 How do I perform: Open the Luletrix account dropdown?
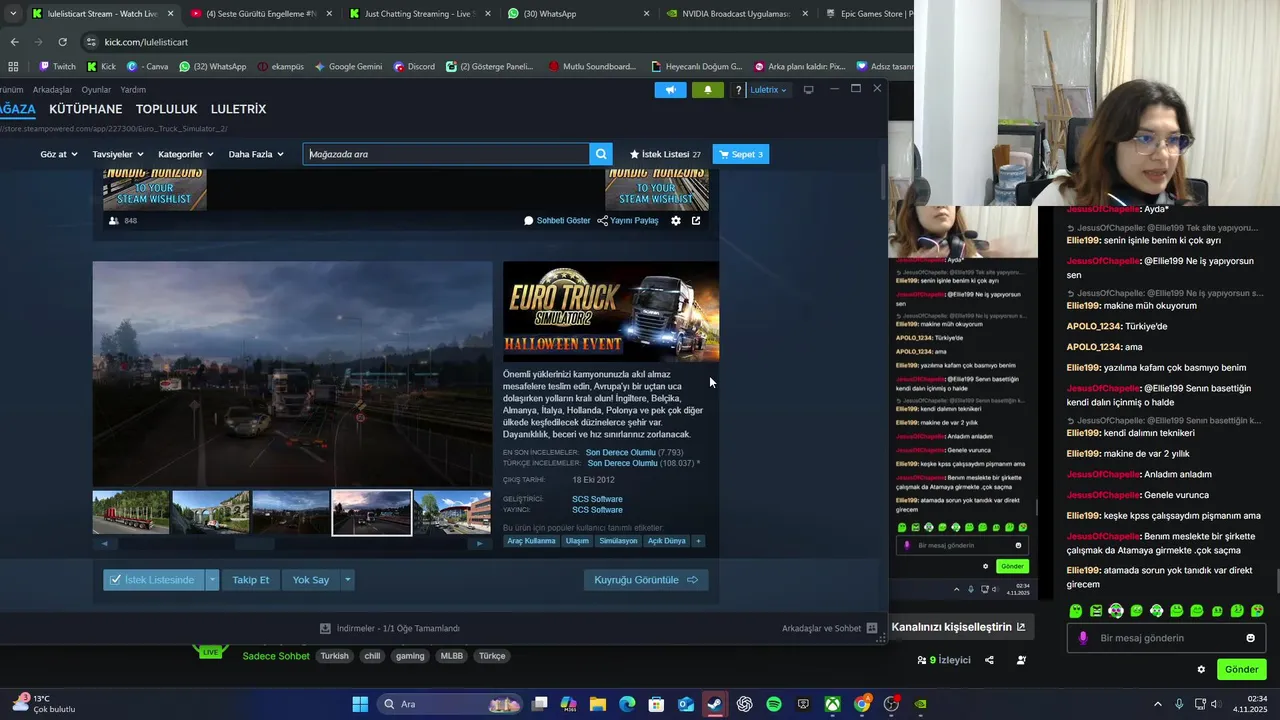click(x=768, y=90)
